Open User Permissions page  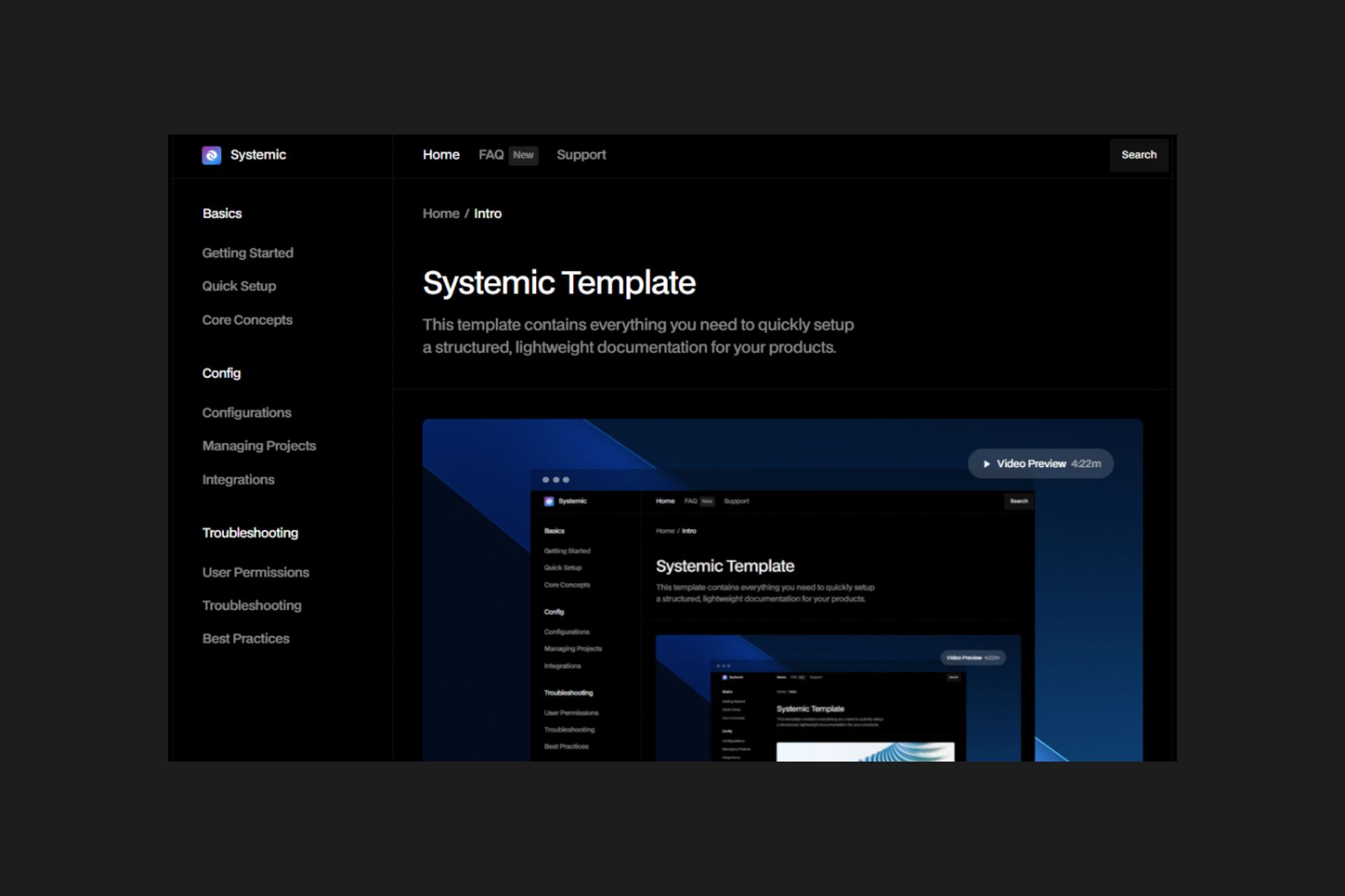click(256, 573)
